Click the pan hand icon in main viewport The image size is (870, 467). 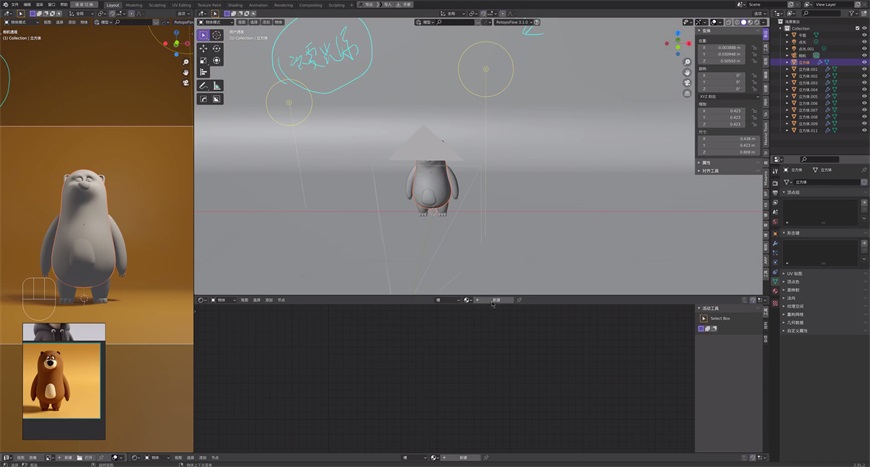coord(687,73)
